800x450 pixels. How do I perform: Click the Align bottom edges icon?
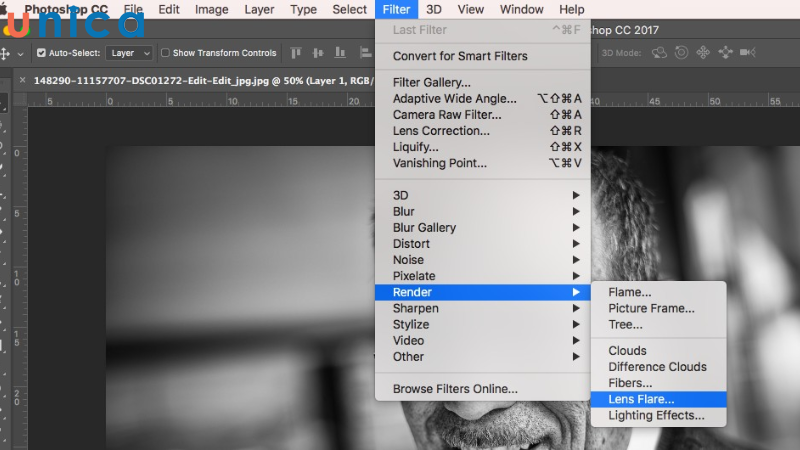[340, 53]
